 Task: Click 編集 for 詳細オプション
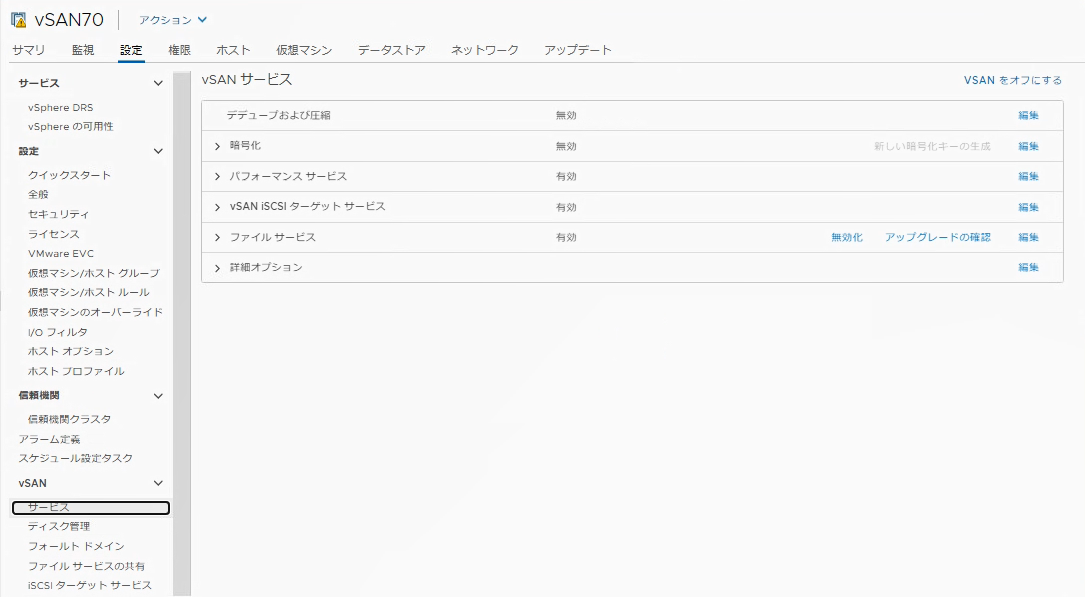coord(1028,268)
